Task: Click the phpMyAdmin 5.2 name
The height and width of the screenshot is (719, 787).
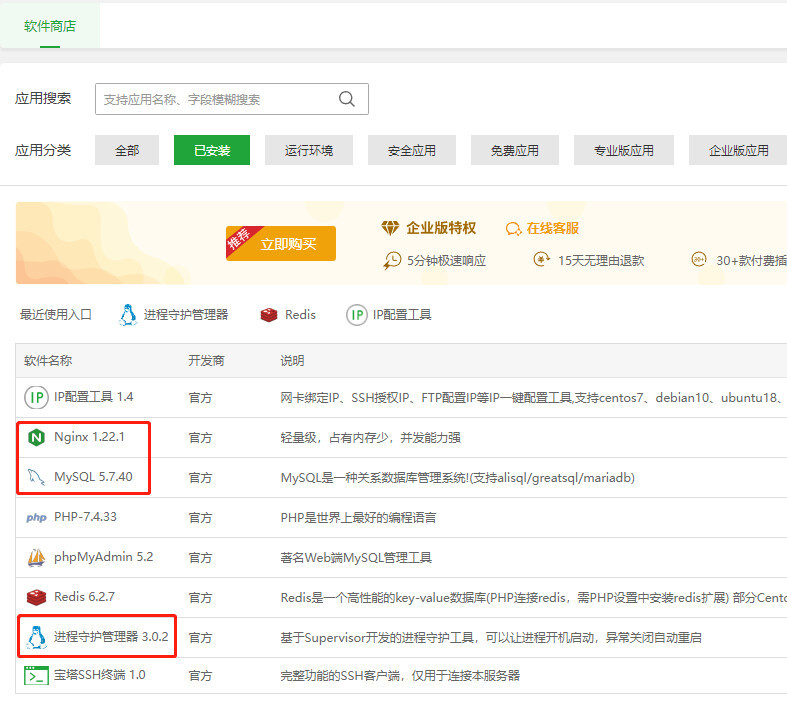Action: pyautogui.click(x=103, y=557)
